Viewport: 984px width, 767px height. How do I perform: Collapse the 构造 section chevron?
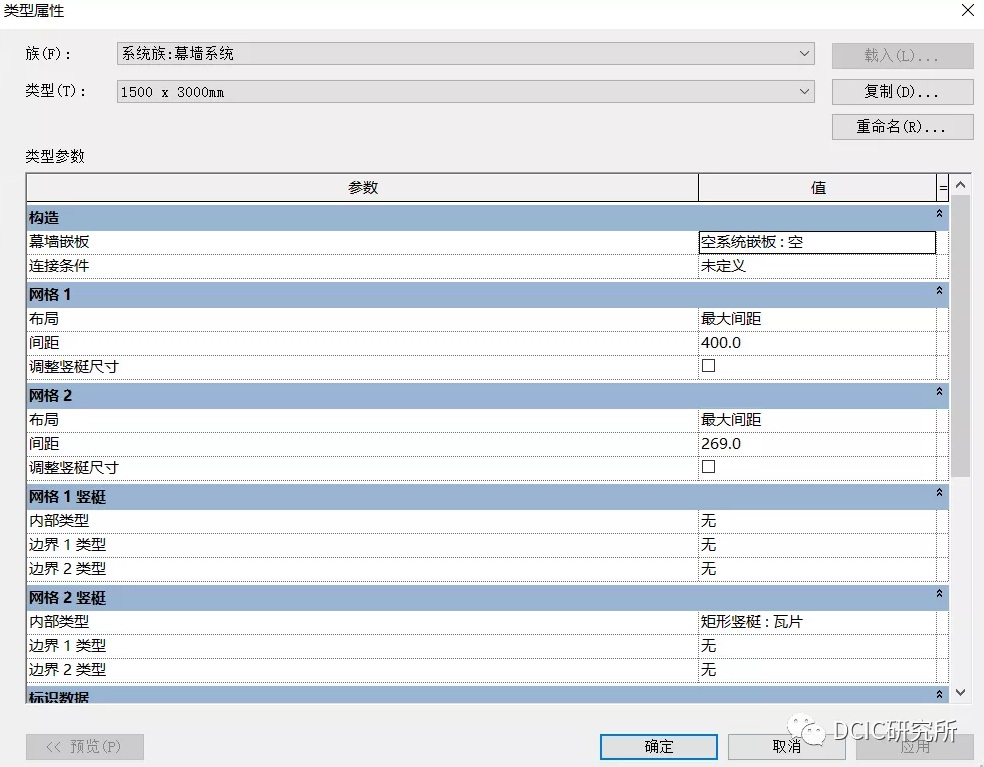pos(939,213)
